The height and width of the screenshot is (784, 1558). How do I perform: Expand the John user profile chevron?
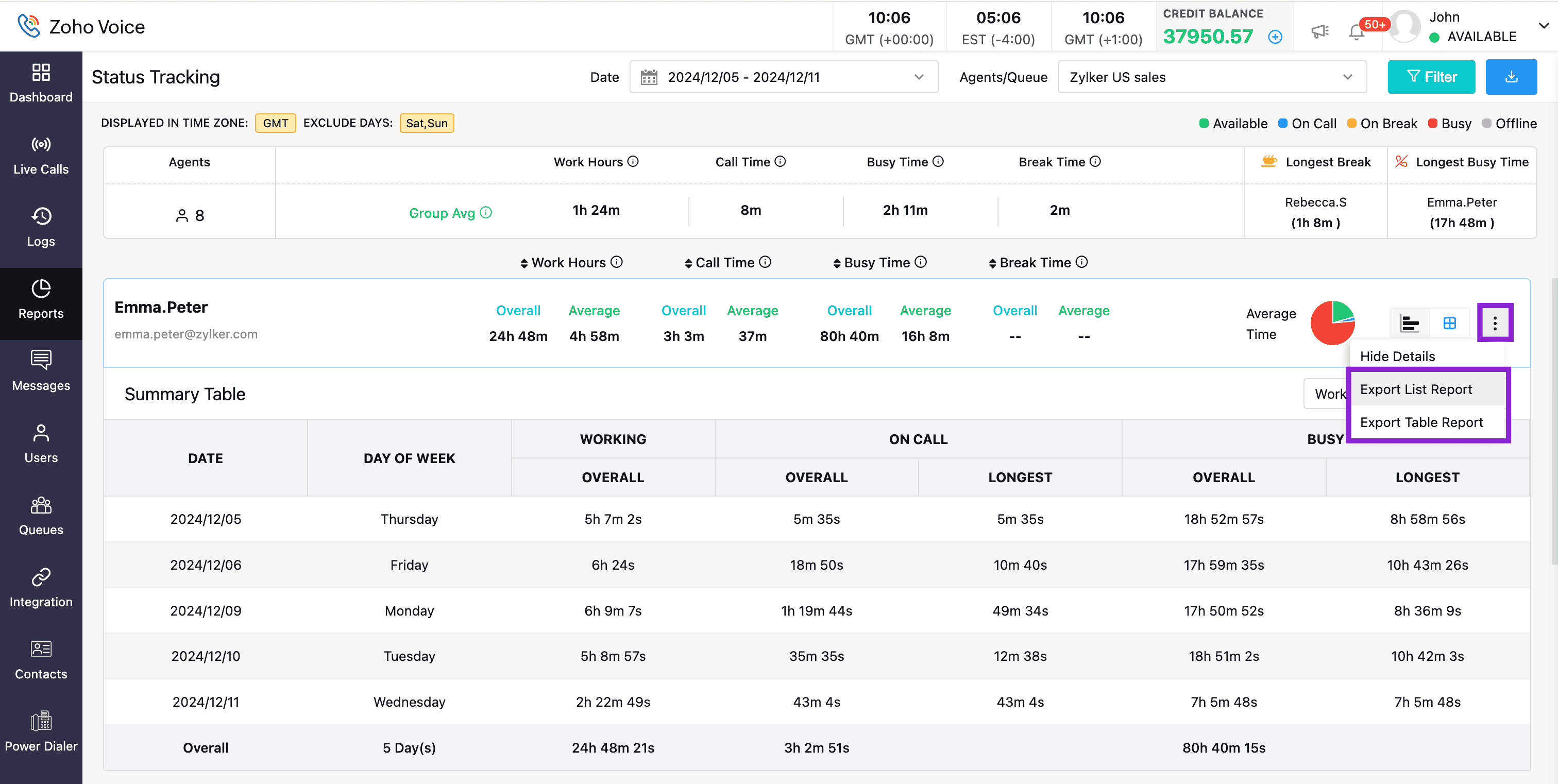[x=1543, y=25]
